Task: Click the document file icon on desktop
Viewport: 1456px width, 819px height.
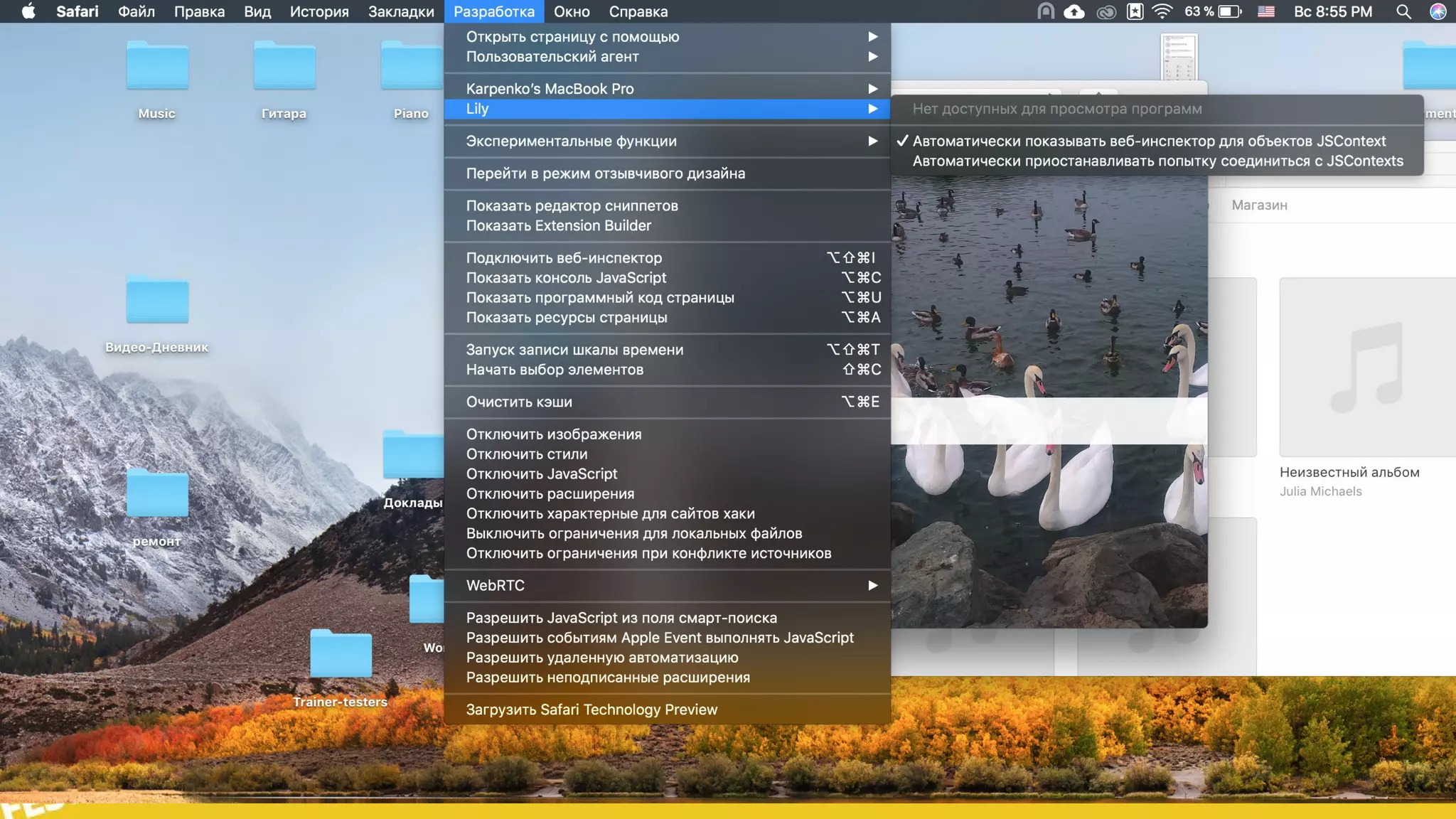Action: point(1179,57)
